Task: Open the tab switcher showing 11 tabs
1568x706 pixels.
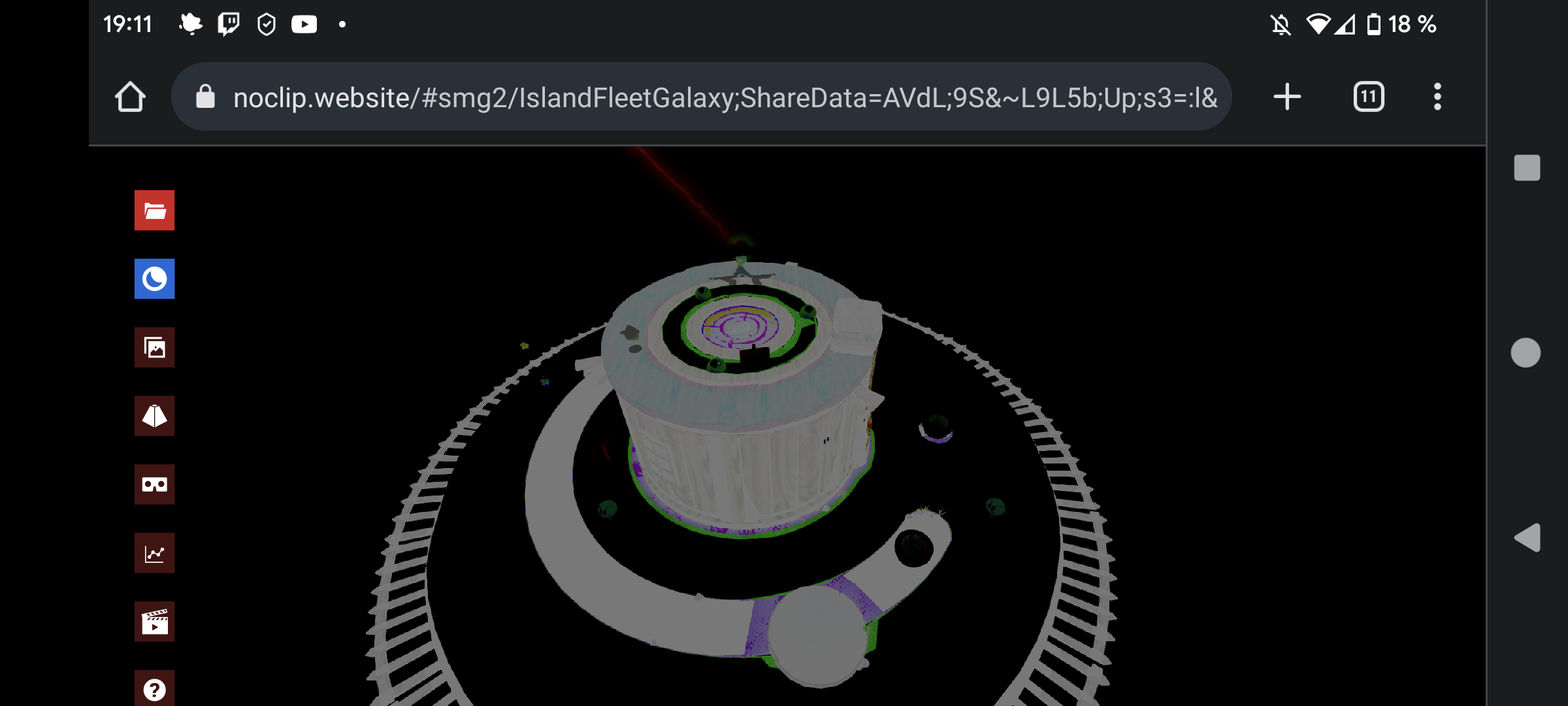Action: 1368,95
